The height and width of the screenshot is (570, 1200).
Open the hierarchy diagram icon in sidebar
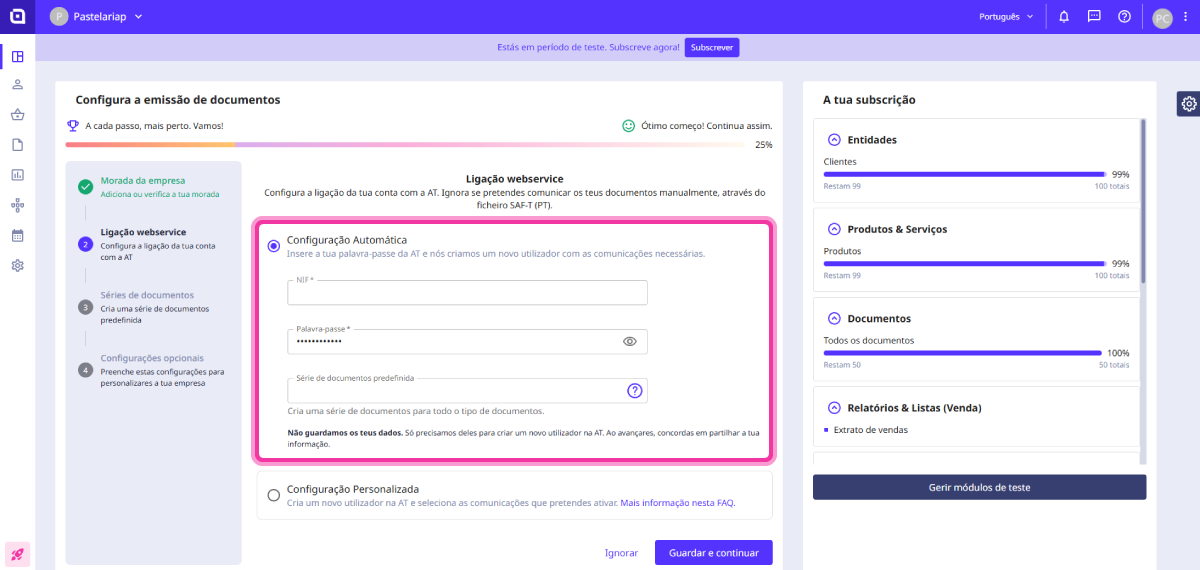point(17,205)
